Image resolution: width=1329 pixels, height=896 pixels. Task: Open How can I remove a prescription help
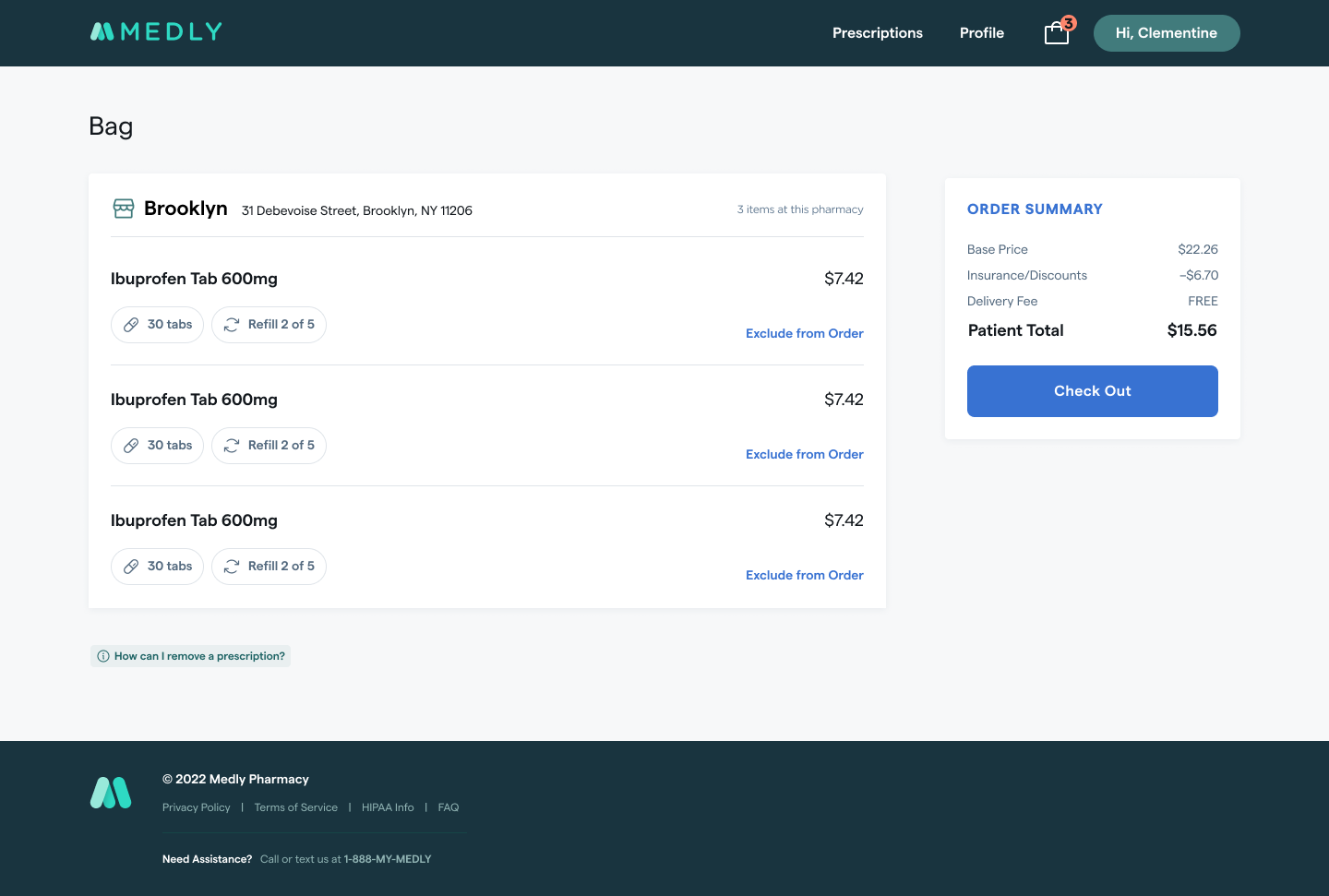[x=199, y=656]
